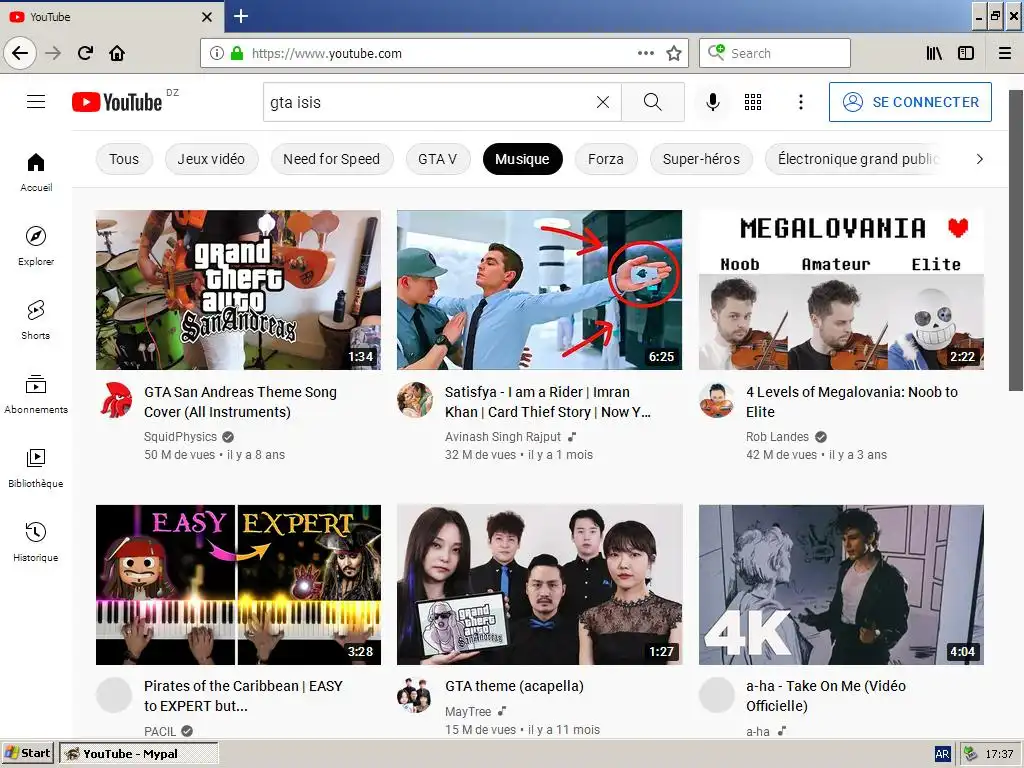Play GTA San Andreas drum cover thumbnail
Viewport: 1024px width, 768px height.
pos(238,290)
